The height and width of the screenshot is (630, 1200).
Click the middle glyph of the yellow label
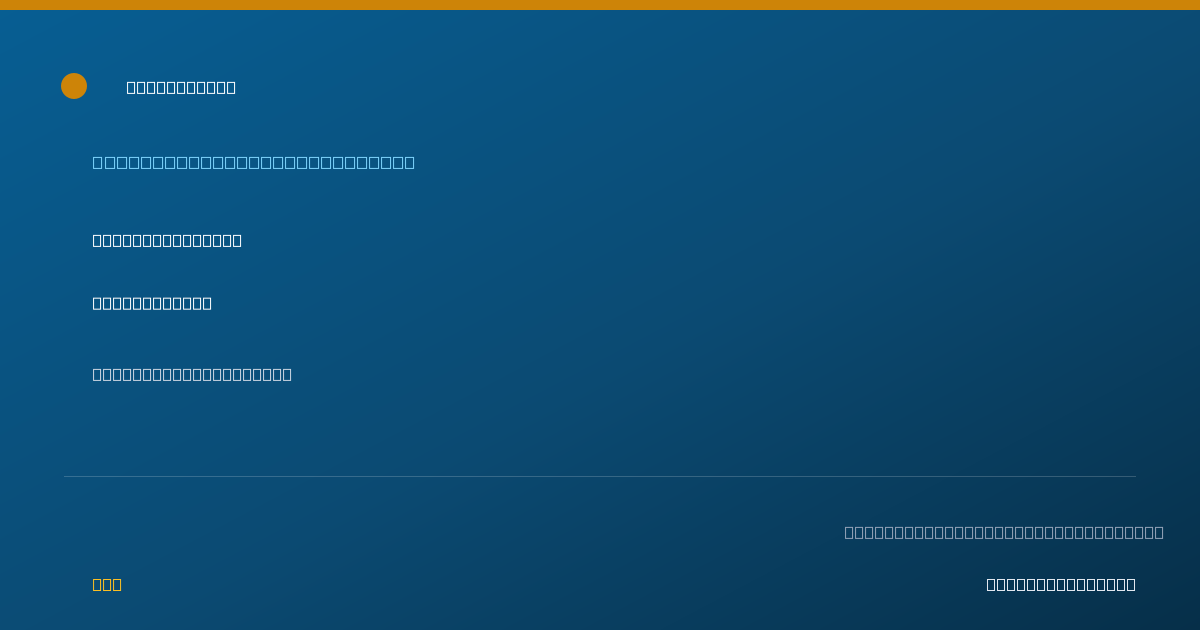[x=107, y=584]
